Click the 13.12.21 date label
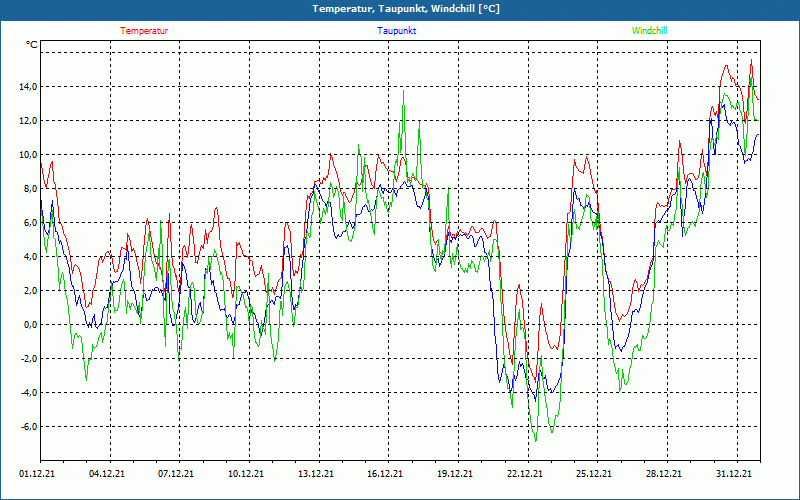Viewport: 800px width, 500px height. [x=315, y=474]
